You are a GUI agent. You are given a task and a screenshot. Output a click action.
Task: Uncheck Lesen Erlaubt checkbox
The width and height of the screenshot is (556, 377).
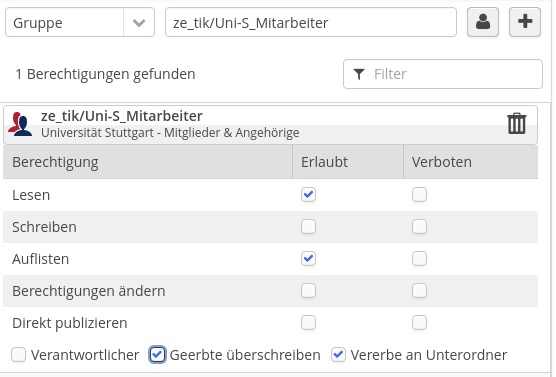tap(308, 194)
